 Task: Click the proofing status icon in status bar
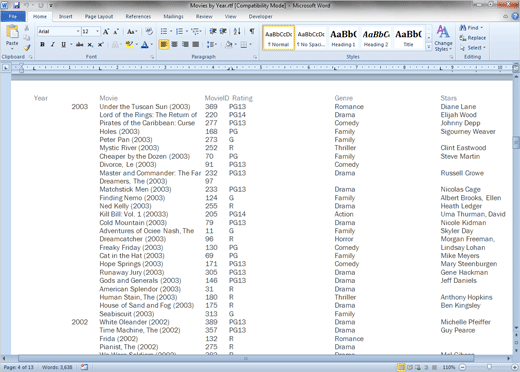pyautogui.click(x=84, y=367)
